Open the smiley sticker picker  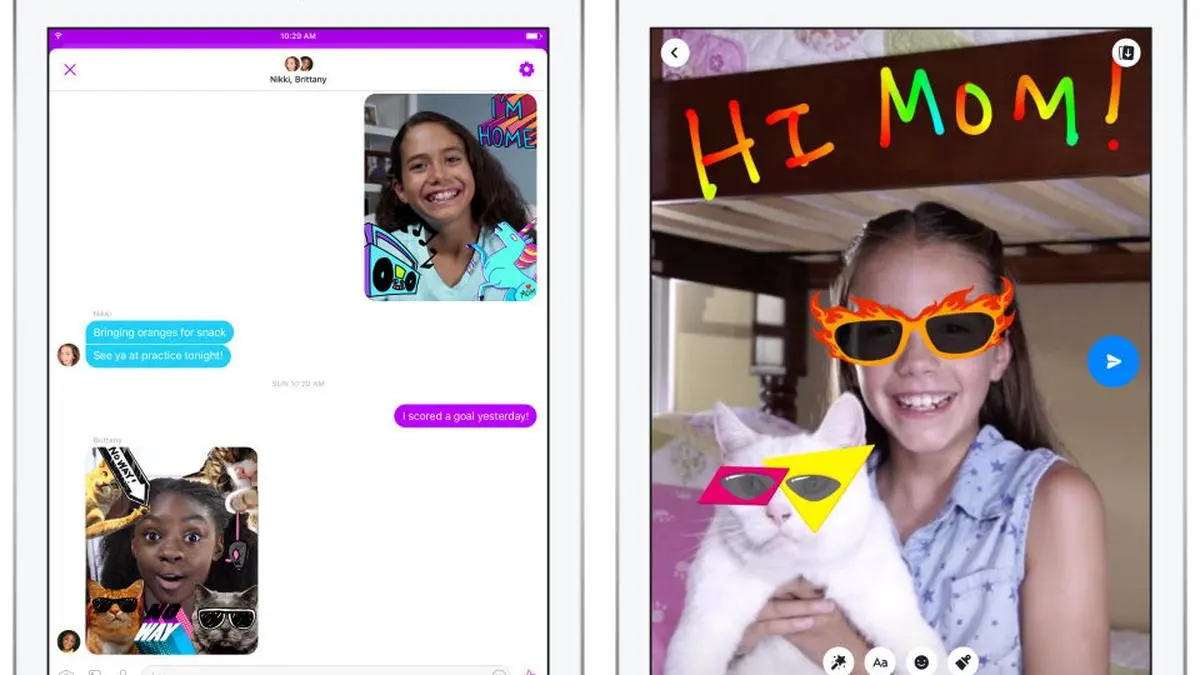(920, 661)
